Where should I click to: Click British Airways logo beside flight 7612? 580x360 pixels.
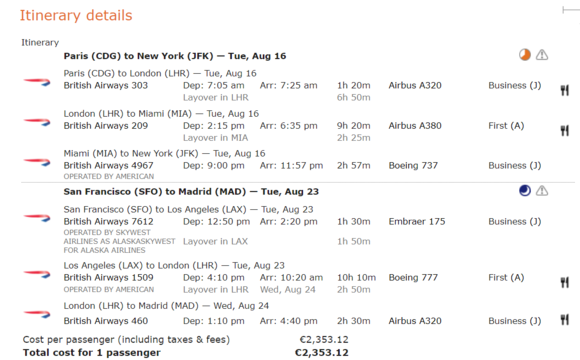click(x=37, y=217)
